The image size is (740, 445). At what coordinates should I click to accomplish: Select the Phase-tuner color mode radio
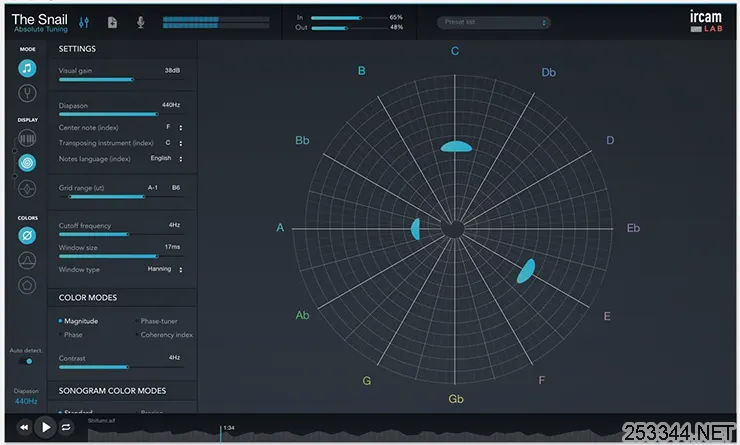(x=156, y=321)
